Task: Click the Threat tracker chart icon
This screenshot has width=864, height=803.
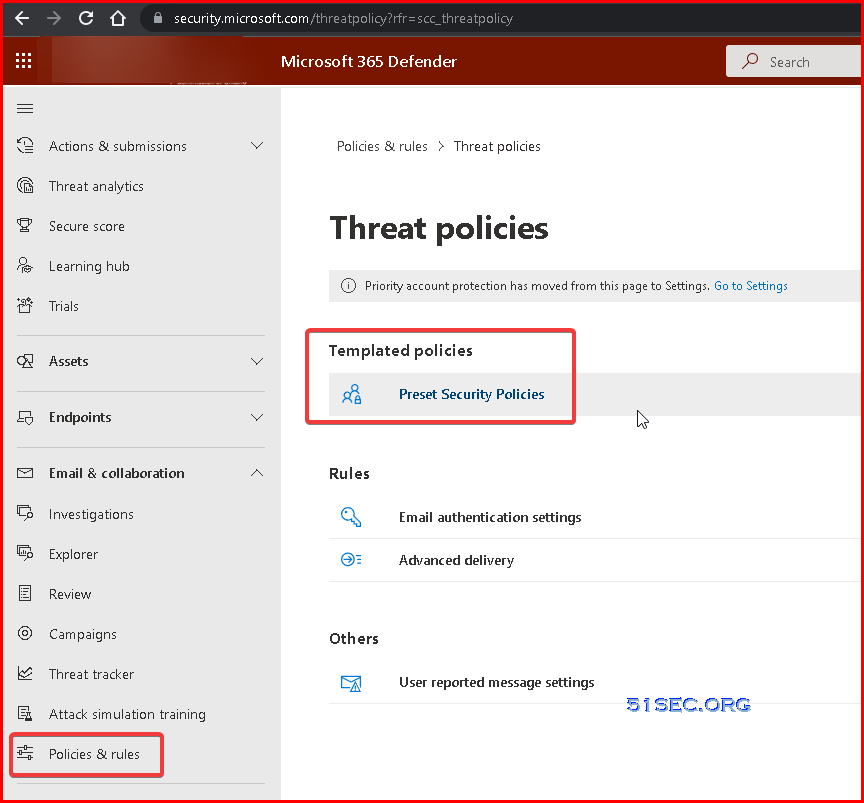Action: [25, 673]
